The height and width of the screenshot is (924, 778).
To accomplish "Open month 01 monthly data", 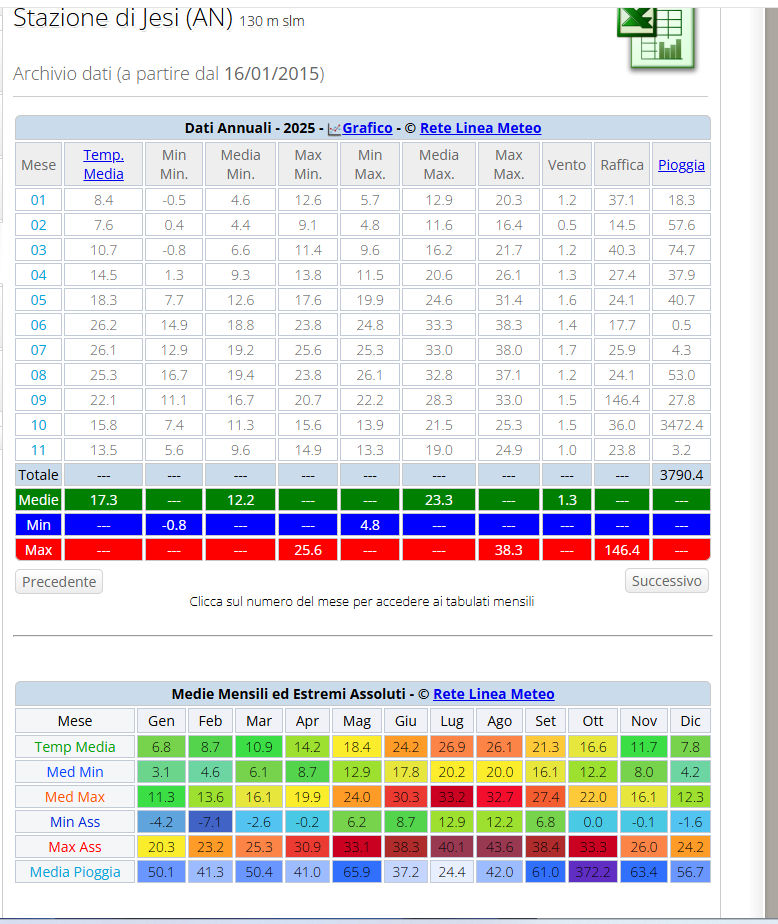I will pyautogui.click(x=38, y=200).
